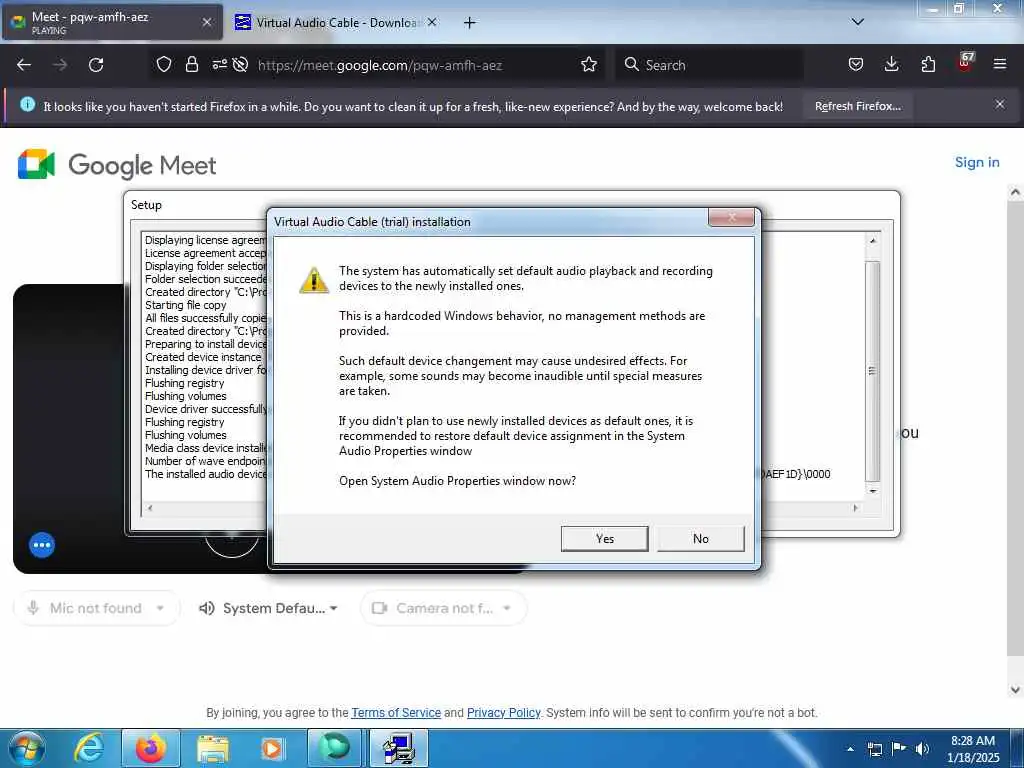Screen dimensions: 1024x768
Task: Switch to the Virtual Audio Cable Download tab
Action: [336, 23]
